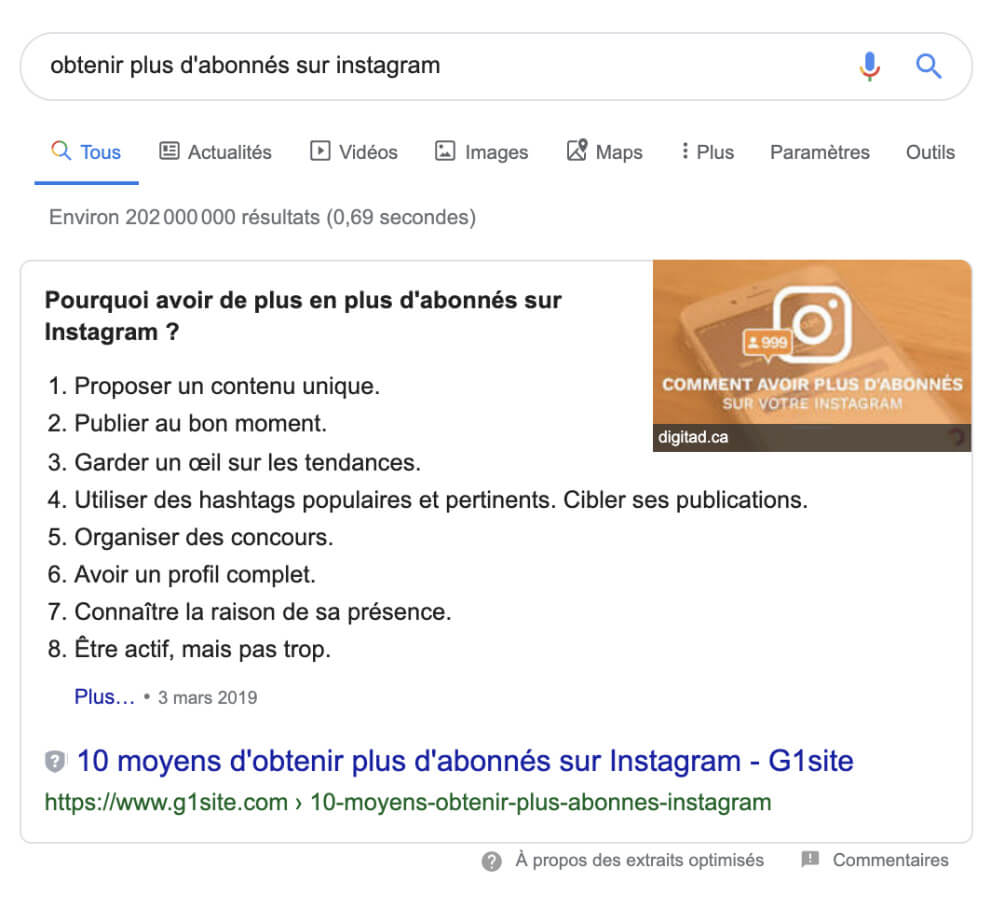Click the blue magnifying glass search icon

click(x=928, y=66)
